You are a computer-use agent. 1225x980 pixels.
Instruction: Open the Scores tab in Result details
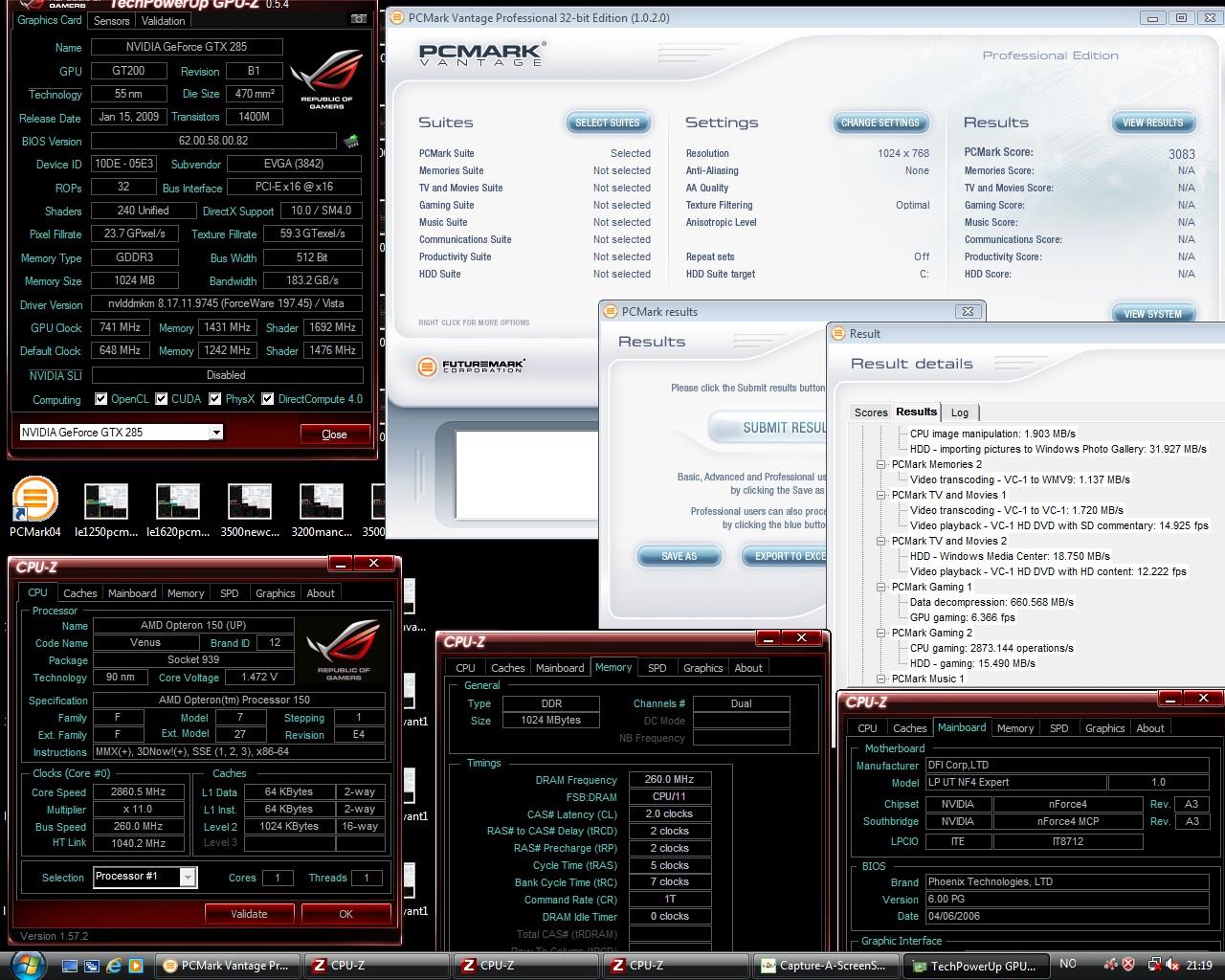point(871,412)
